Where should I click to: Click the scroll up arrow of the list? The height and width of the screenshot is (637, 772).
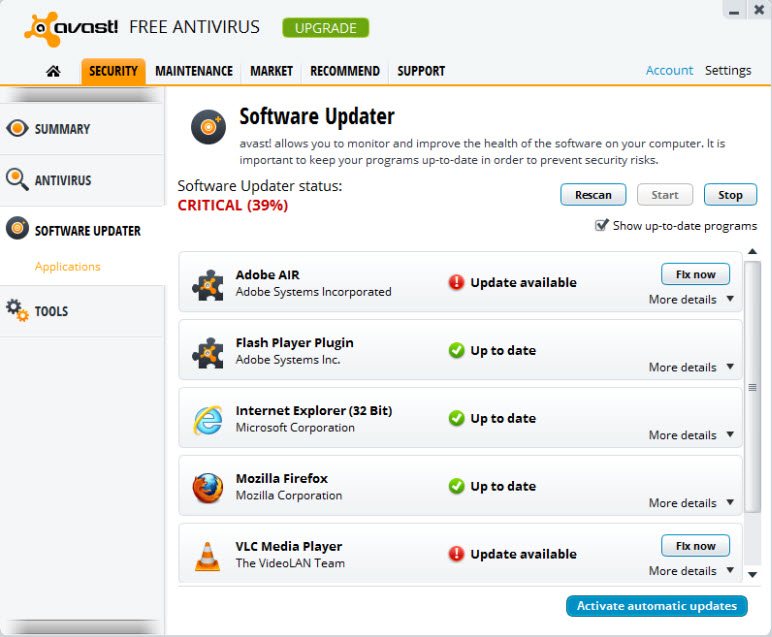click(x=752, y=252)
